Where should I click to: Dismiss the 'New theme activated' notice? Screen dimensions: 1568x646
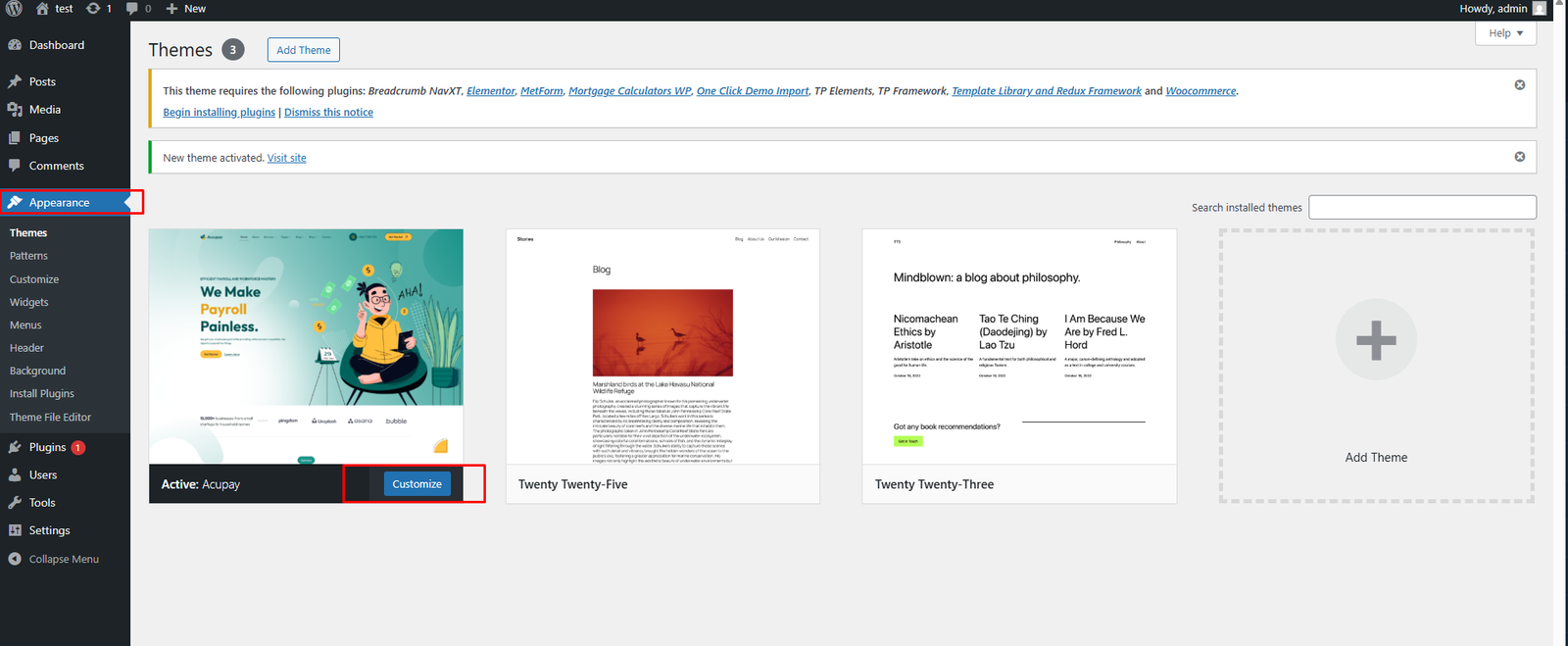1519,157
